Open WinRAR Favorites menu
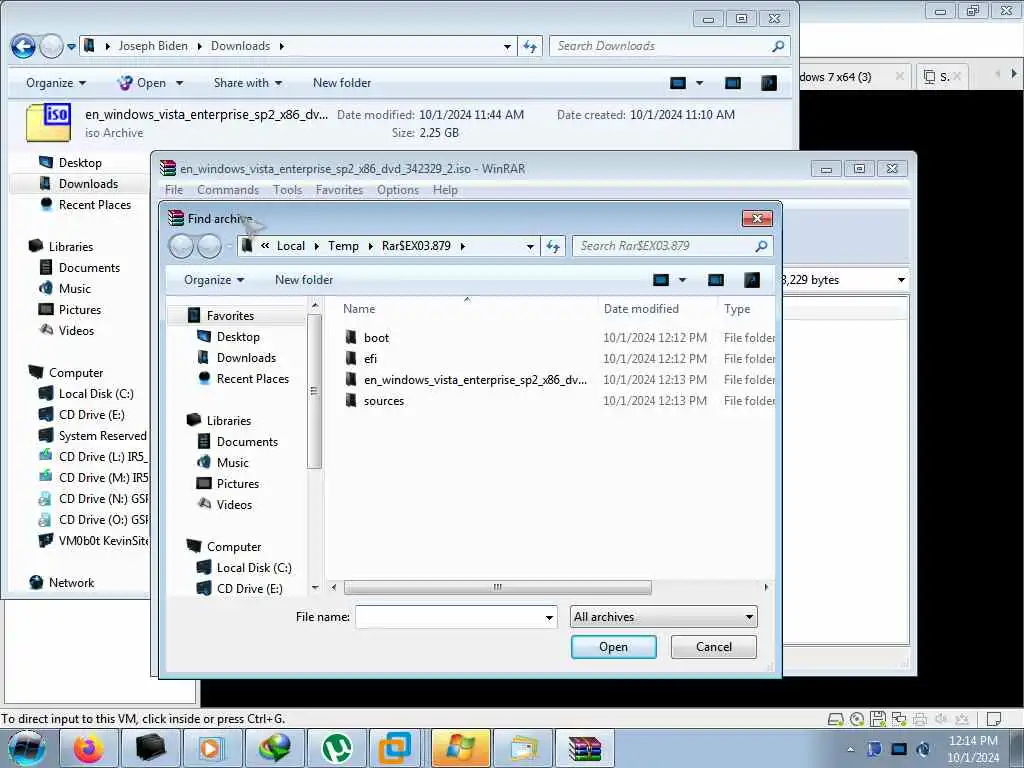Screen dimensions: 1024x768 pos(339,190)
